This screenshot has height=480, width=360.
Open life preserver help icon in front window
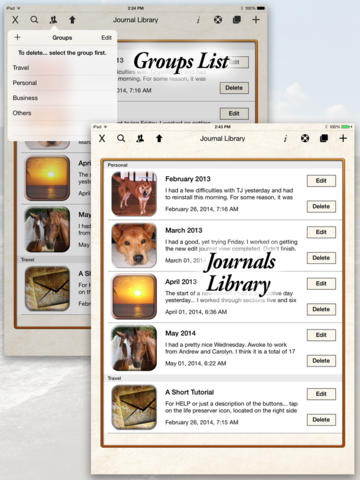pyautogui.click(x=305, y=138)
